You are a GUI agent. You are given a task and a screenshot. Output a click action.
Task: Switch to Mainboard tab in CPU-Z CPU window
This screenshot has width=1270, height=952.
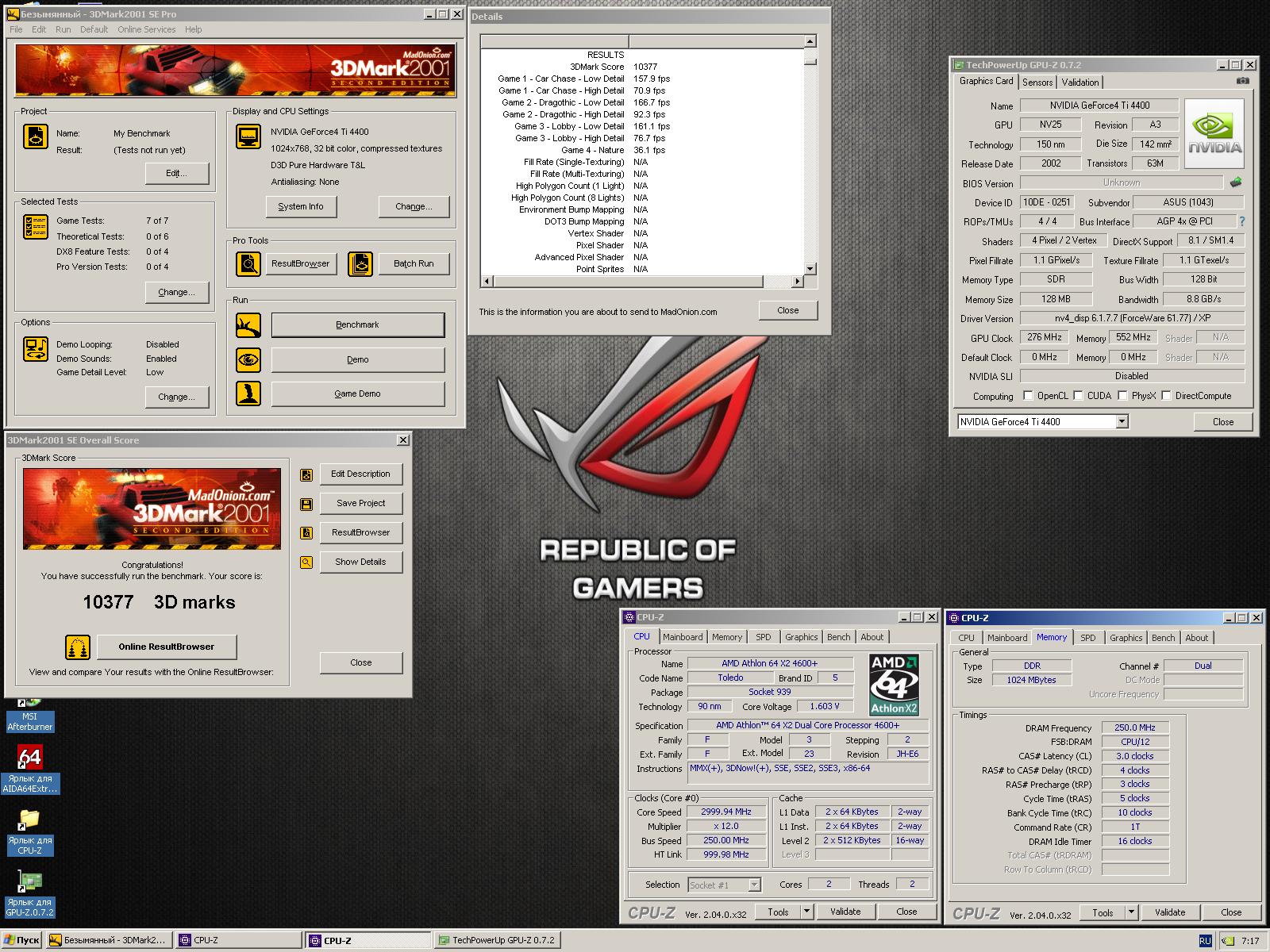683,637
